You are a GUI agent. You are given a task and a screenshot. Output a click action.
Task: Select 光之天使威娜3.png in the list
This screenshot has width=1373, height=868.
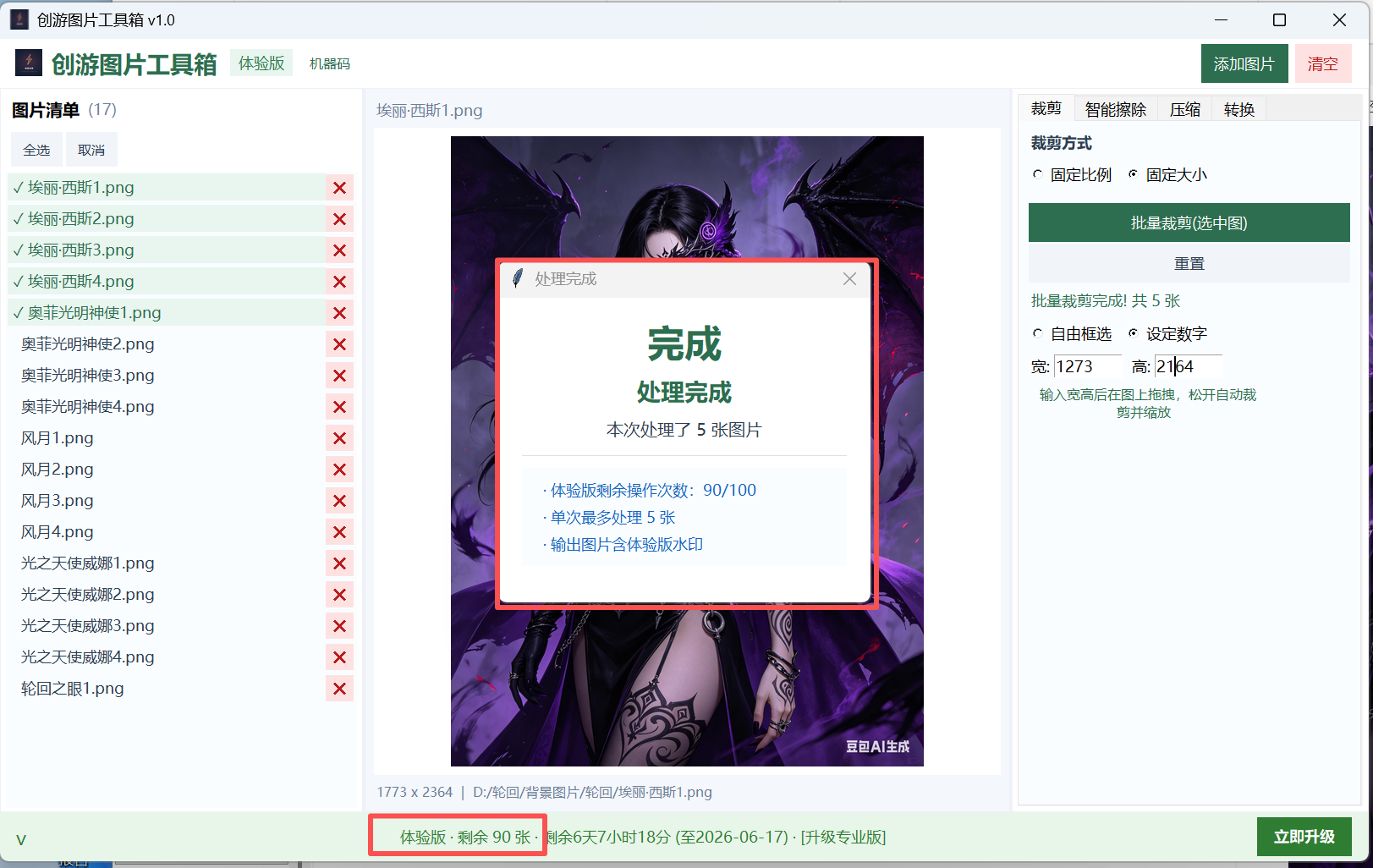pyautogui.click(x=167, y=626)
